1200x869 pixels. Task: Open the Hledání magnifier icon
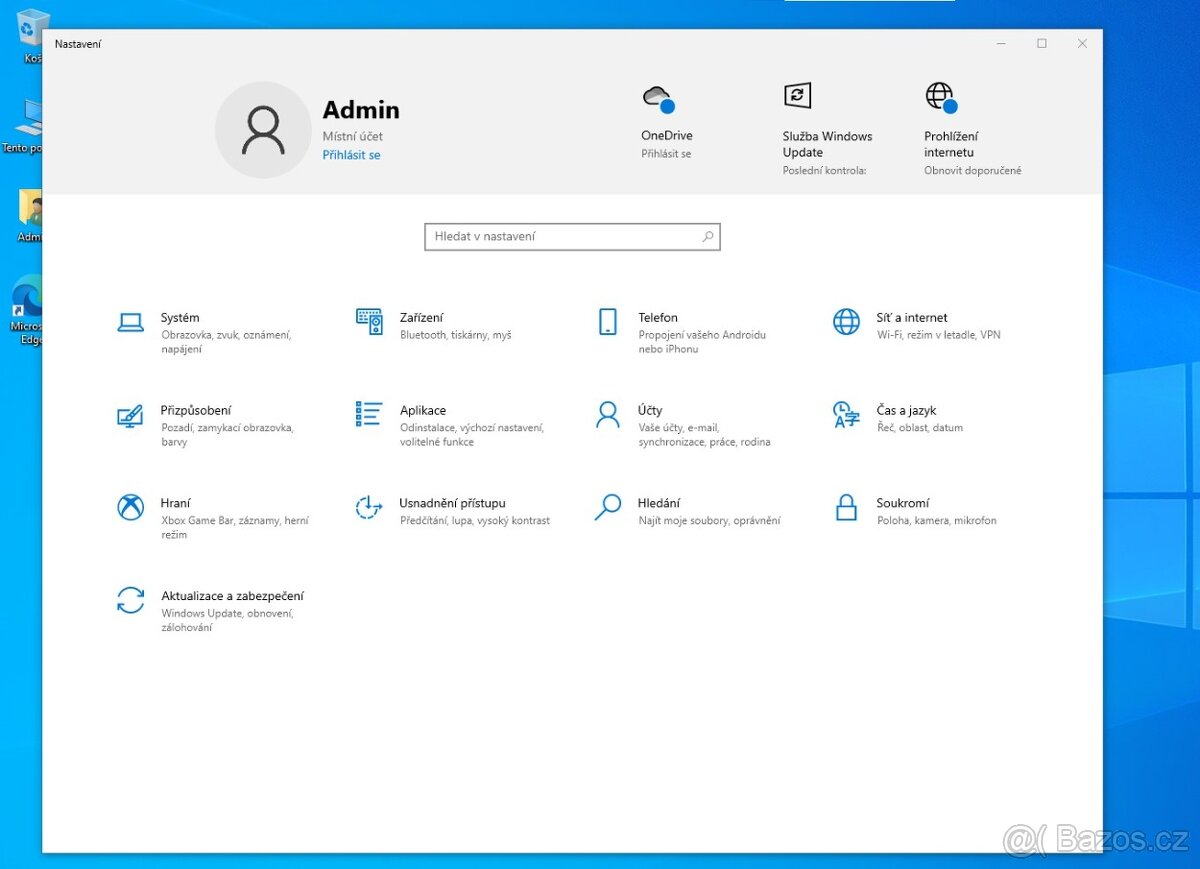point(608,508)
